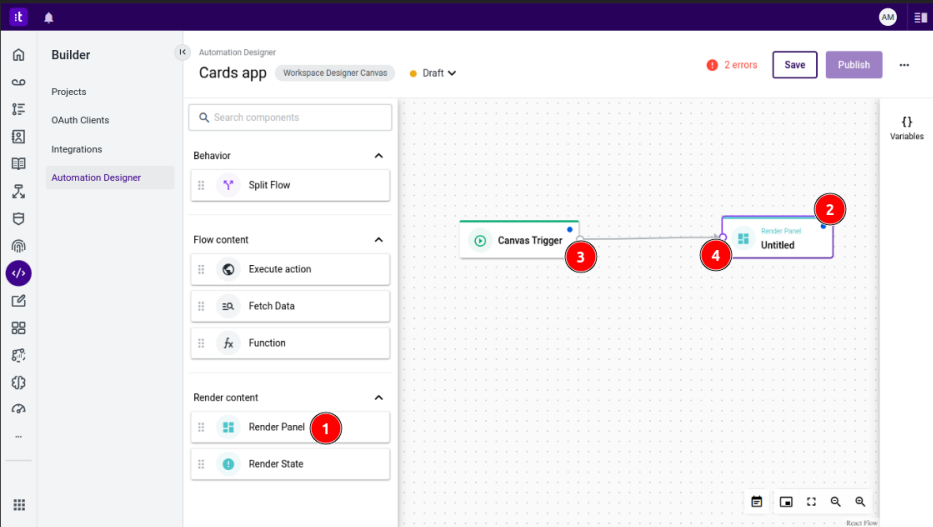Click the Search components field

tap(290, 118)
